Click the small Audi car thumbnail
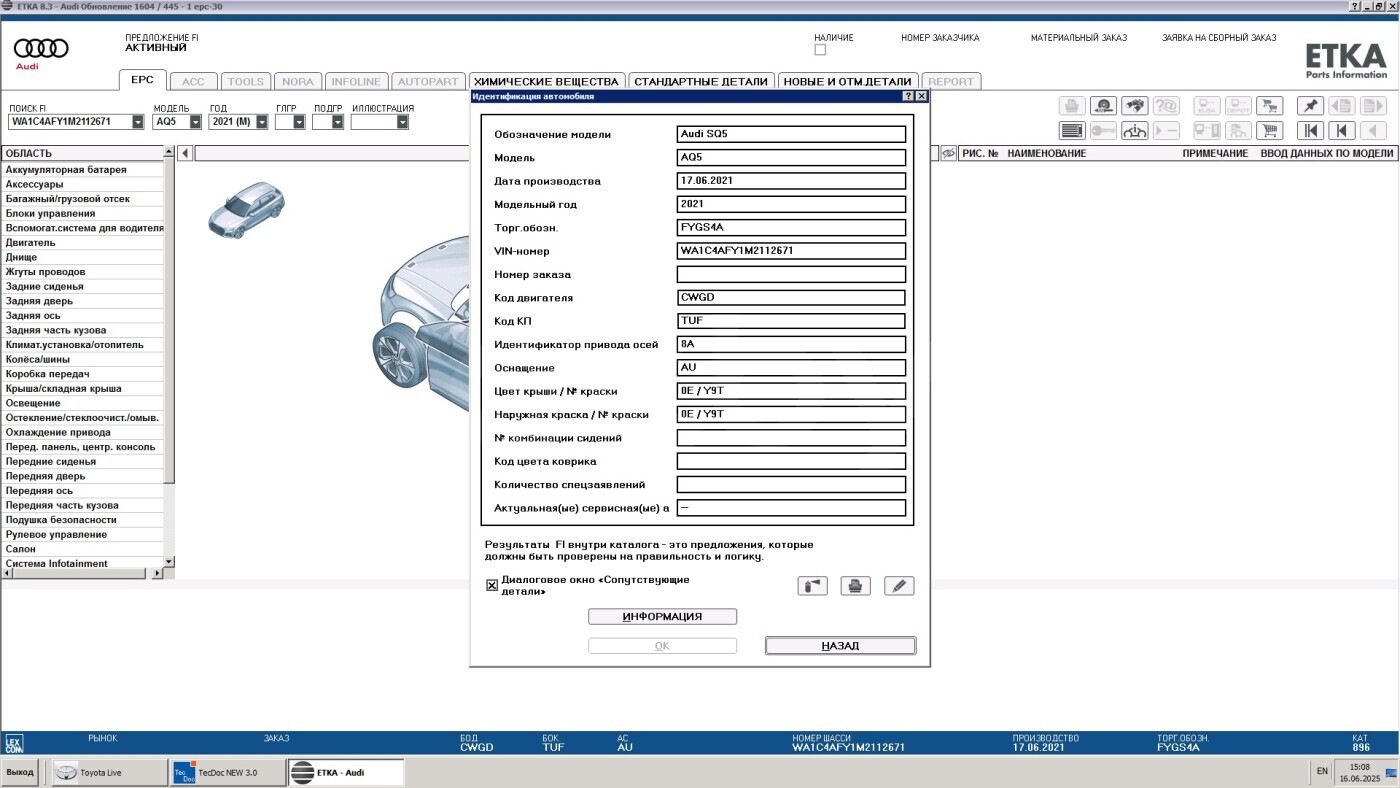 pos(246,209)
